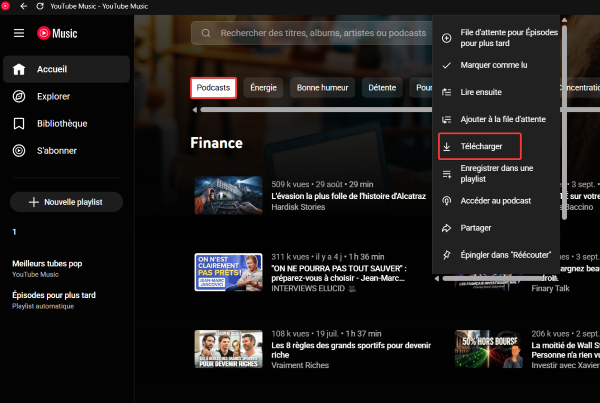The height and width of the screenshot is (403, 600).
Task: Select File d'attente pour Épisodes pour plus tard
Action: coord(496,38)
